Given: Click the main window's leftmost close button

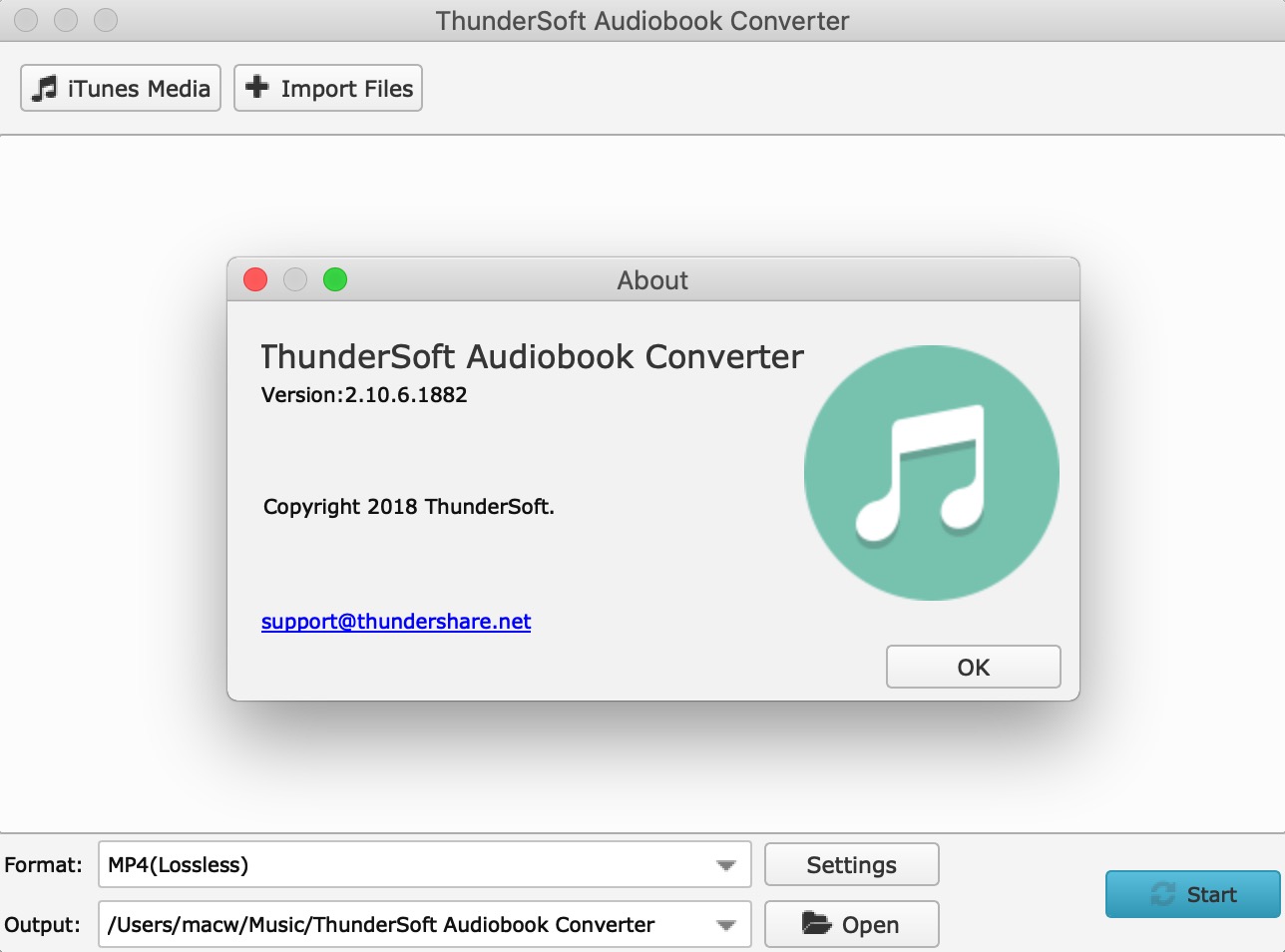Looking at the screenshot, I should point(27,20).
